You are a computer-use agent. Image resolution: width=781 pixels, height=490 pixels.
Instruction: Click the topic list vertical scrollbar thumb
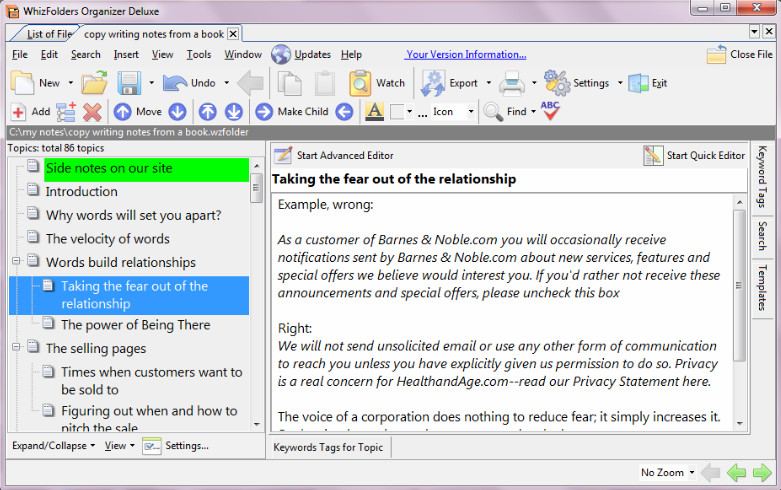(256, 188)
